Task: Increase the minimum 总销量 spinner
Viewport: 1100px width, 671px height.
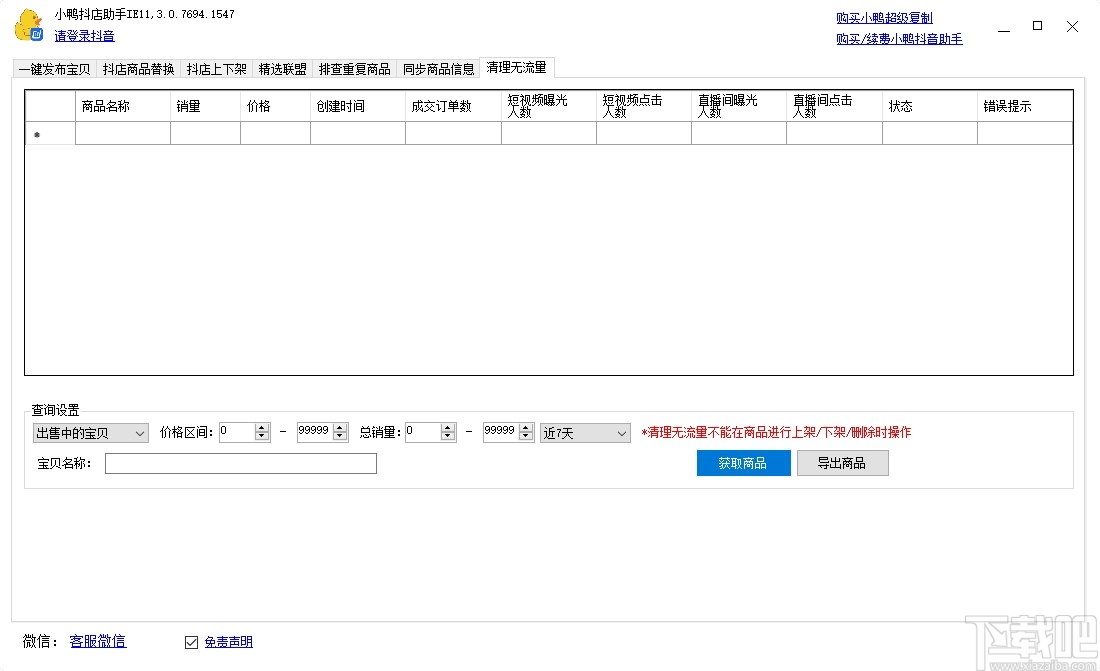Action: pos(448,427)
